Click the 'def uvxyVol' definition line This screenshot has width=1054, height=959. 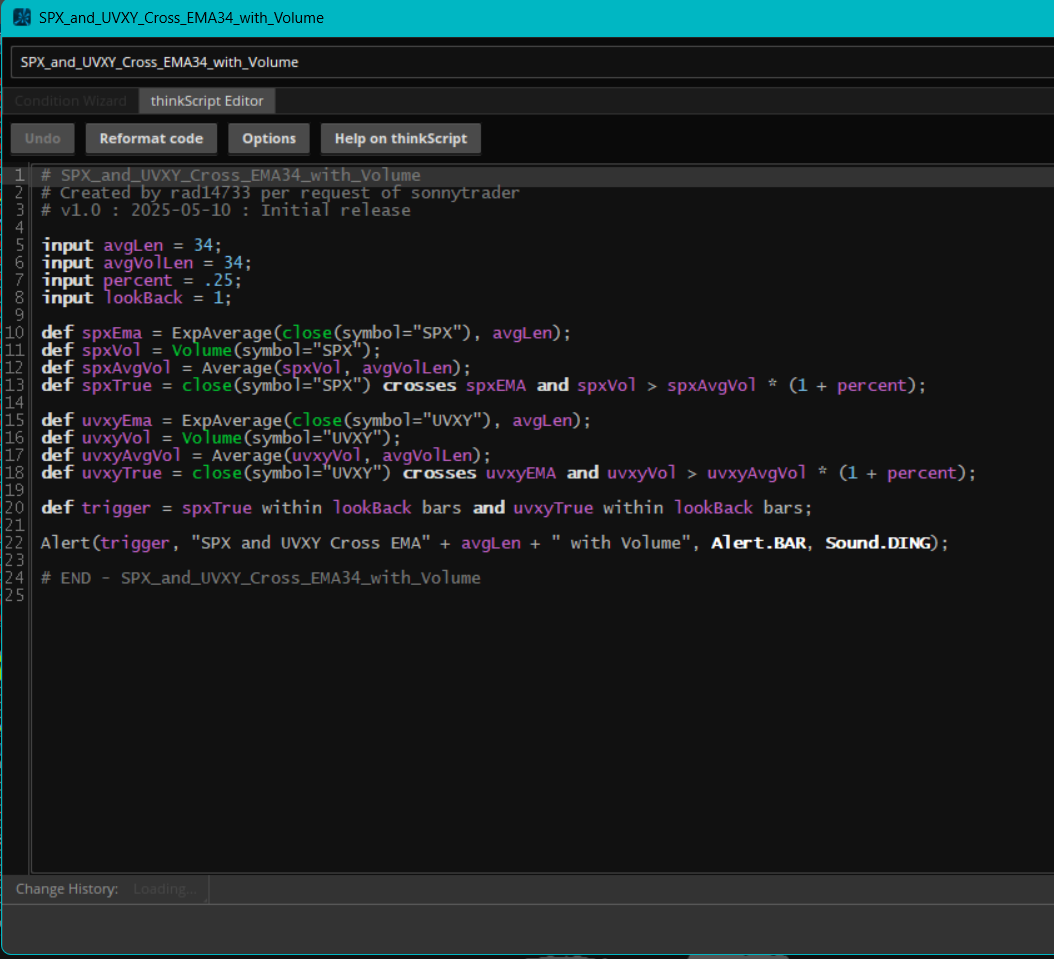(221, 437)
